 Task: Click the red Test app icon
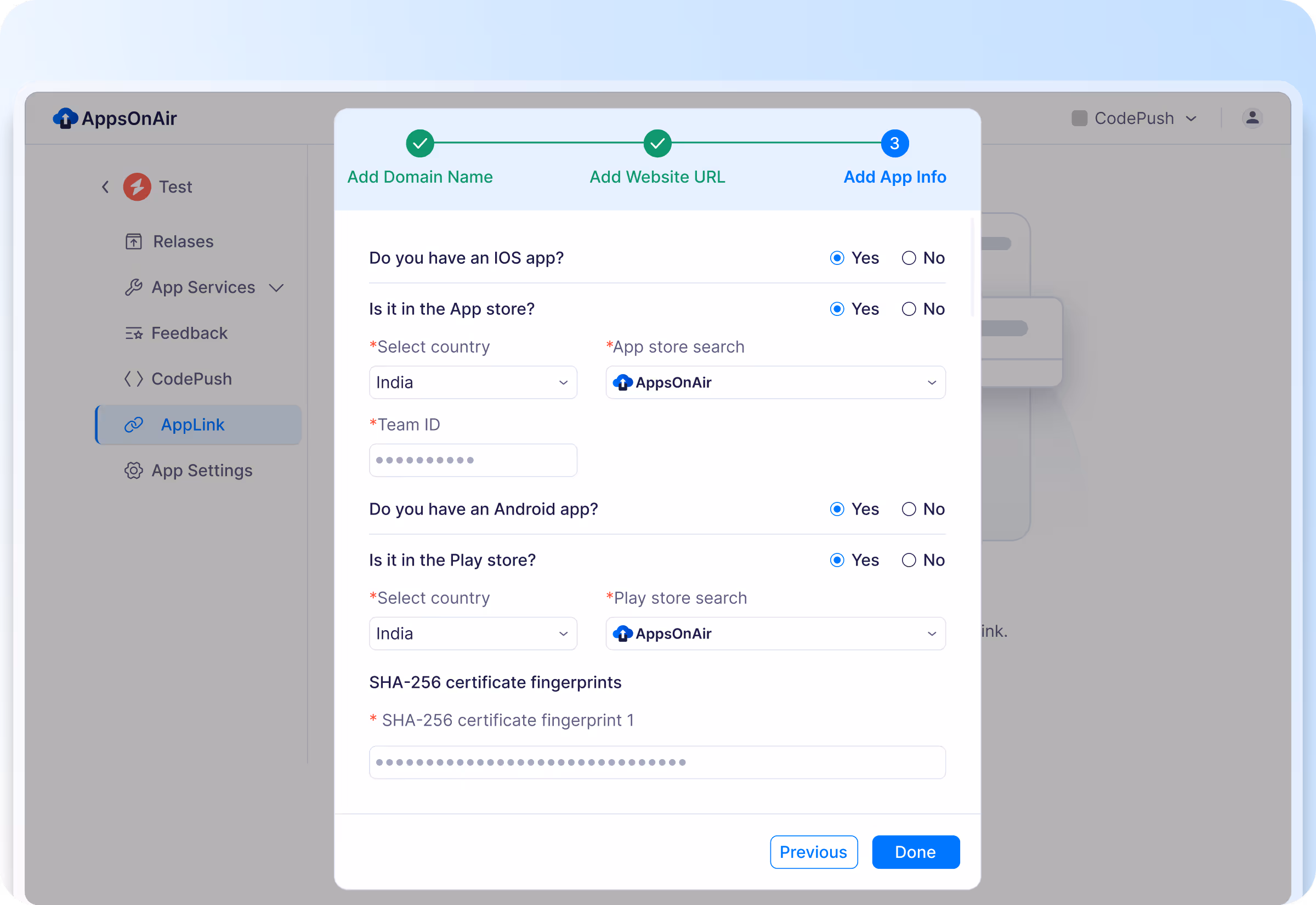[137, 187]
